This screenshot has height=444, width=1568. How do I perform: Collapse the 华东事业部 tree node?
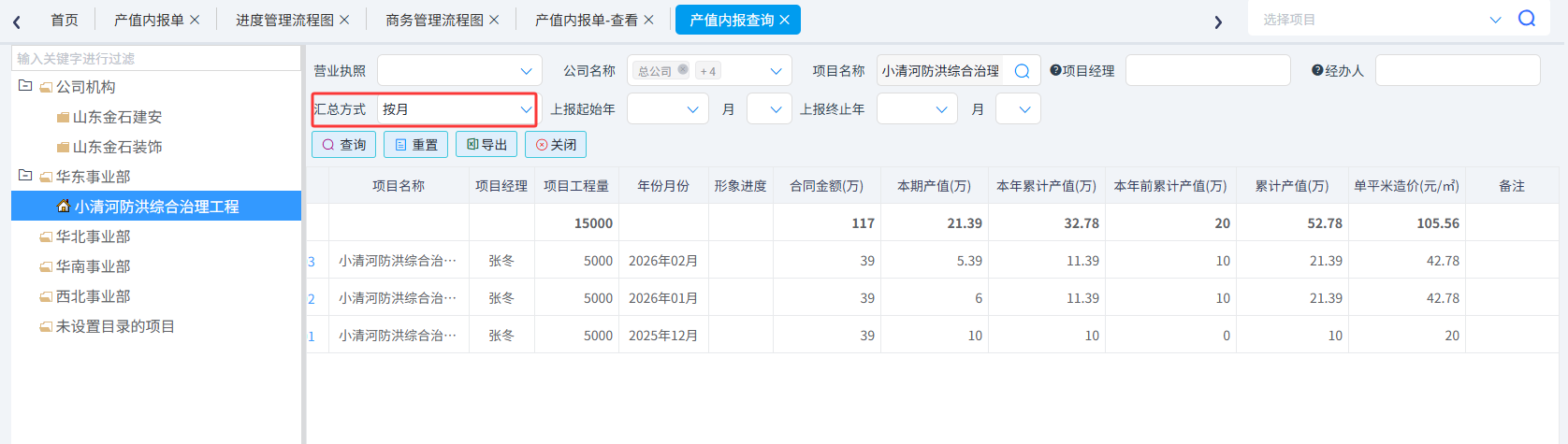tap(25, 175)
